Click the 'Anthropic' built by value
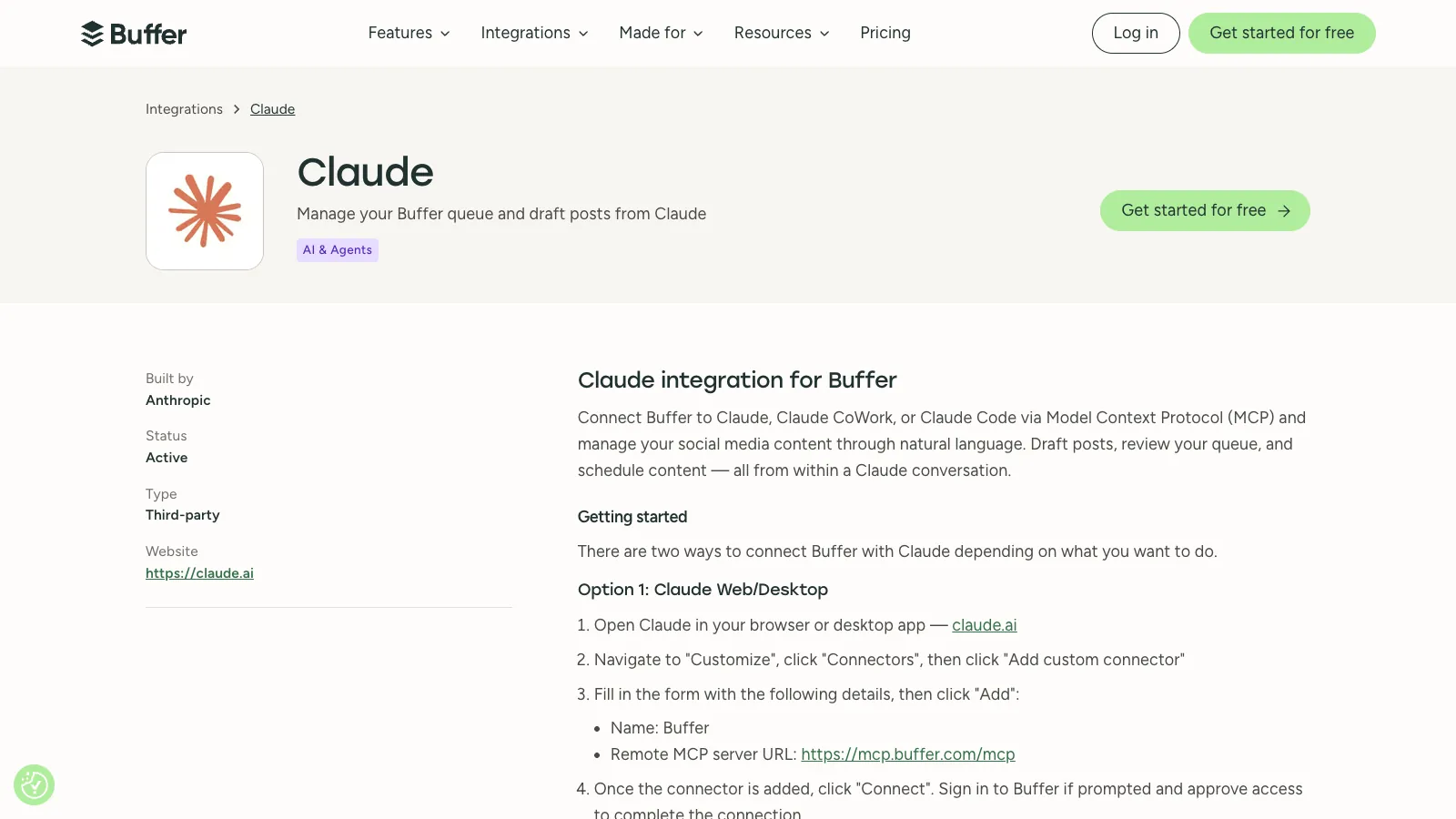The width and height of the screenshot is (1456, 819). click(177, 400)
